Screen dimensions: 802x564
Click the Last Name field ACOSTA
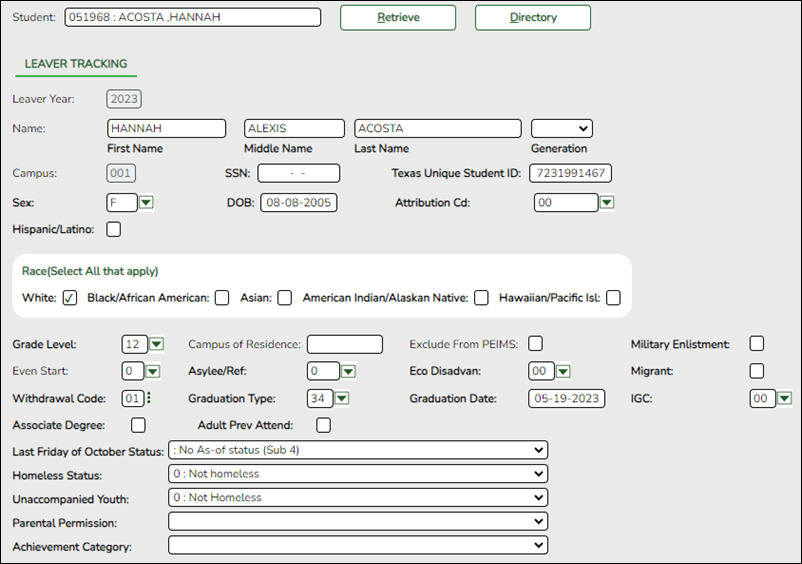tap(438, 128)
